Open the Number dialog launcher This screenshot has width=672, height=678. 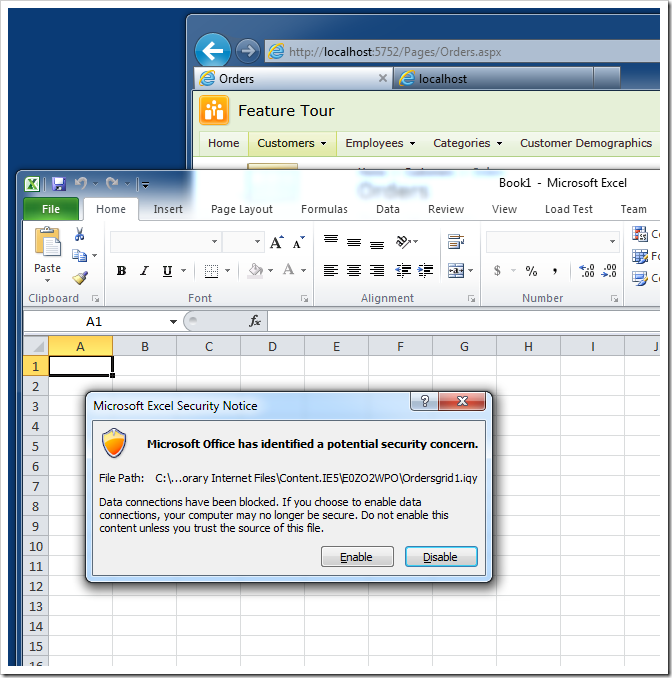click(614, 298)
